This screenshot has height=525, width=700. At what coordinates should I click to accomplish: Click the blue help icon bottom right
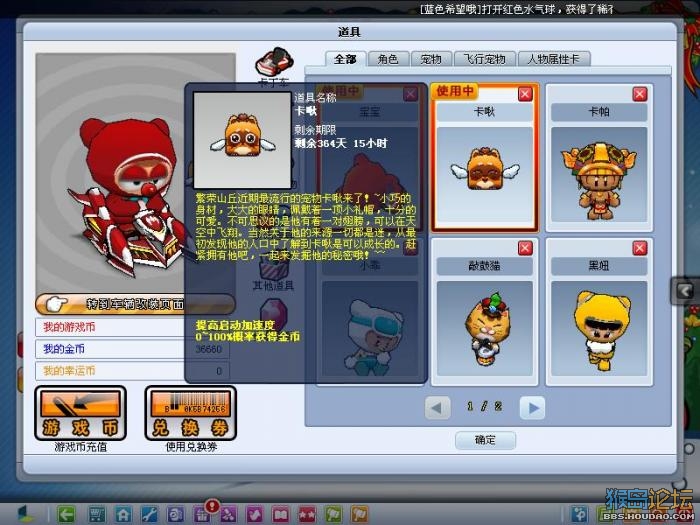[x=580, y=514]
